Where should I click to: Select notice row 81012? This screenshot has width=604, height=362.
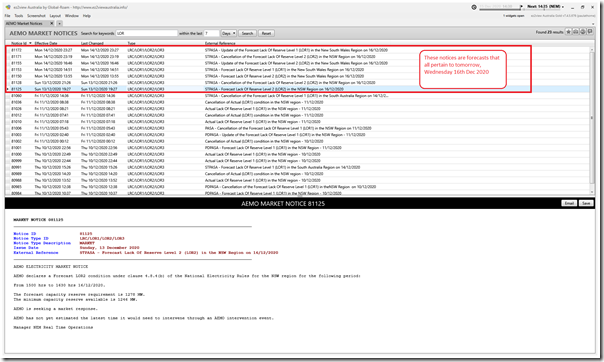click(x=297, y=115)
